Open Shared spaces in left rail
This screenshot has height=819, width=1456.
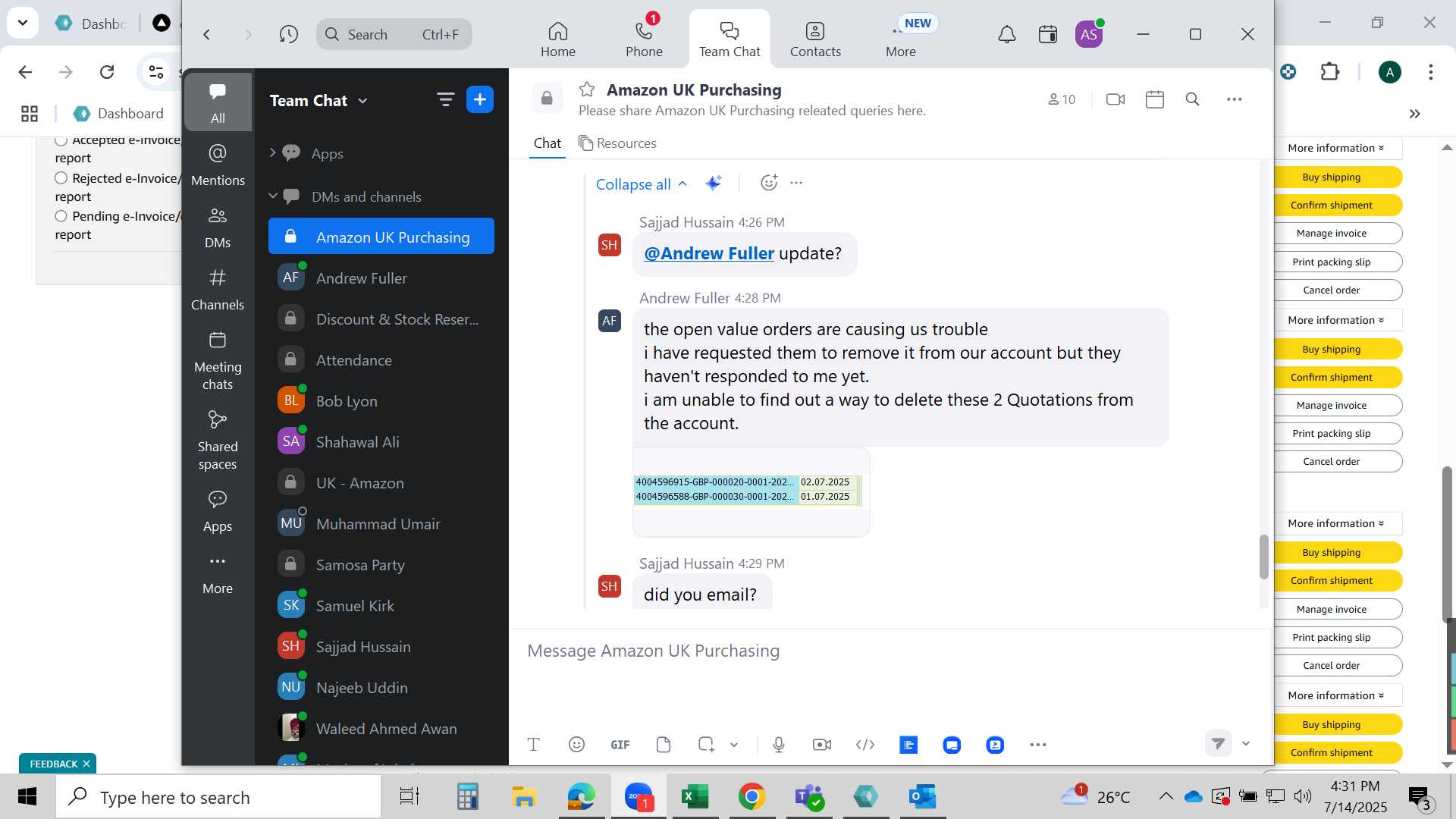coord(218,440)
